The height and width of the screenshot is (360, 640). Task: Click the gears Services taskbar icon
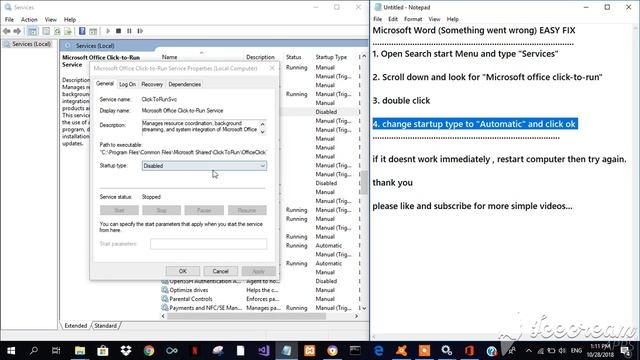[447, 351]
